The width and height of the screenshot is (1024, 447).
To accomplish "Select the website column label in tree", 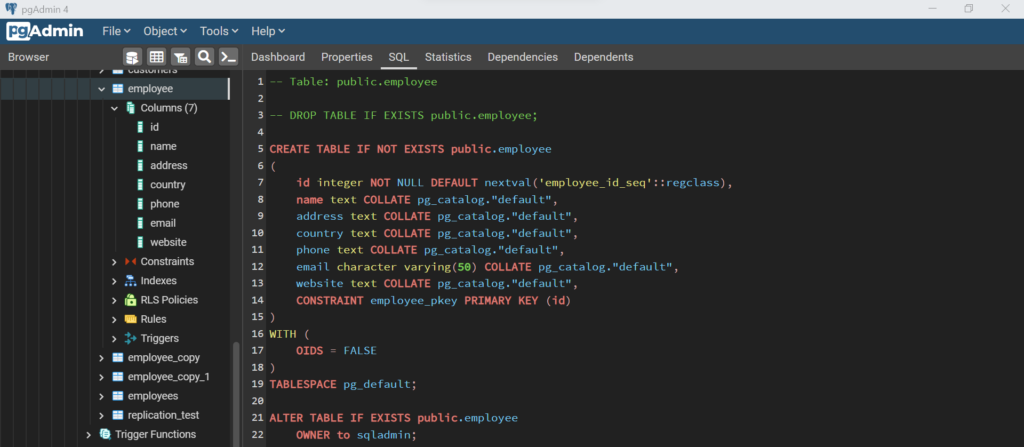I will click(168, 242).
